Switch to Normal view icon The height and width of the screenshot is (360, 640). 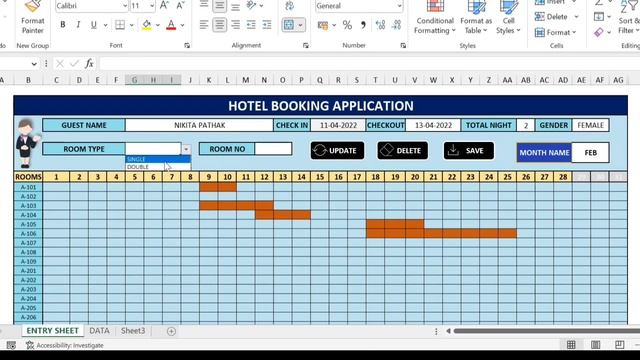(571, 345)
